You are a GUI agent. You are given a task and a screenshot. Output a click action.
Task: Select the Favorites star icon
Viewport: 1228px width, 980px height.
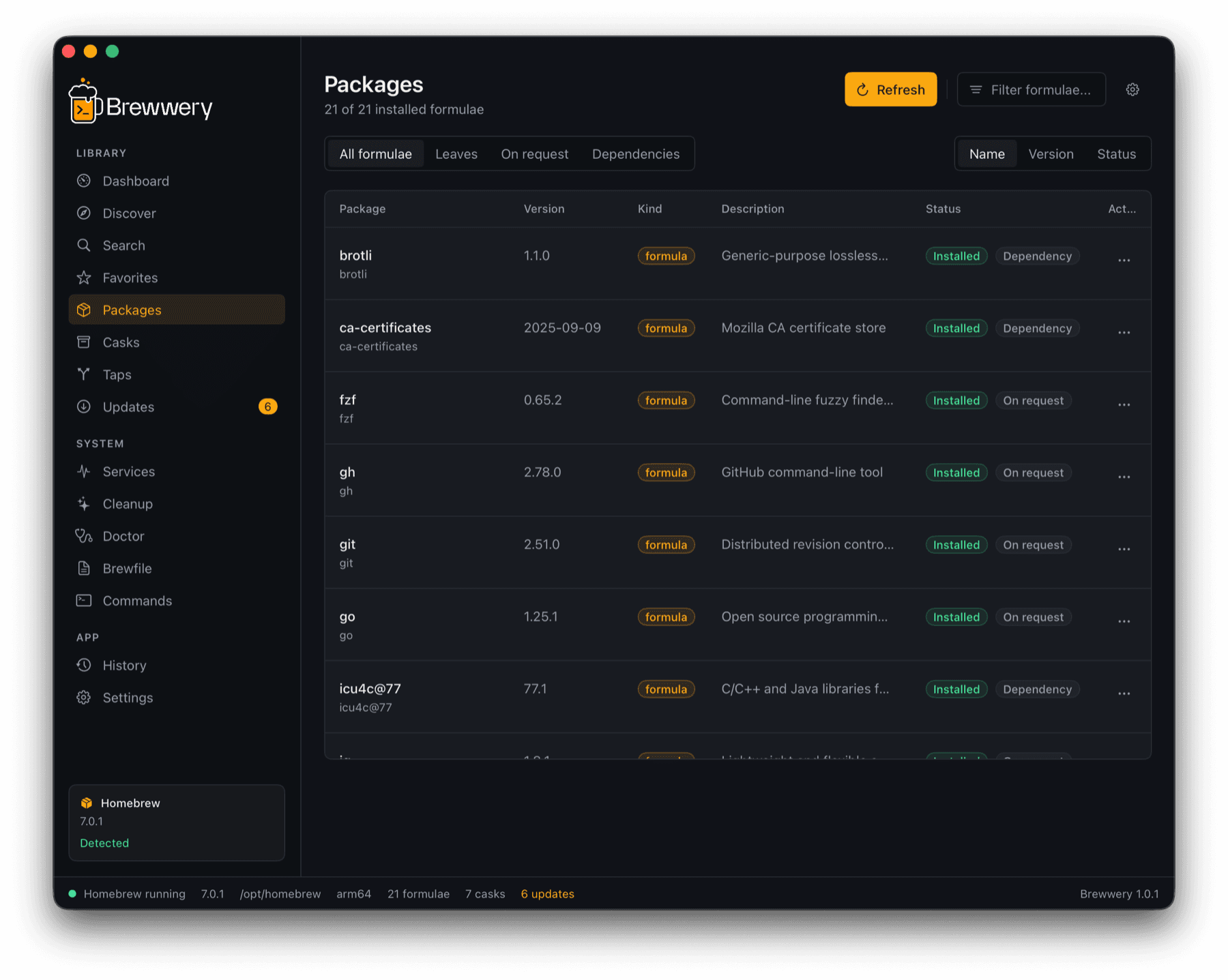84,278
